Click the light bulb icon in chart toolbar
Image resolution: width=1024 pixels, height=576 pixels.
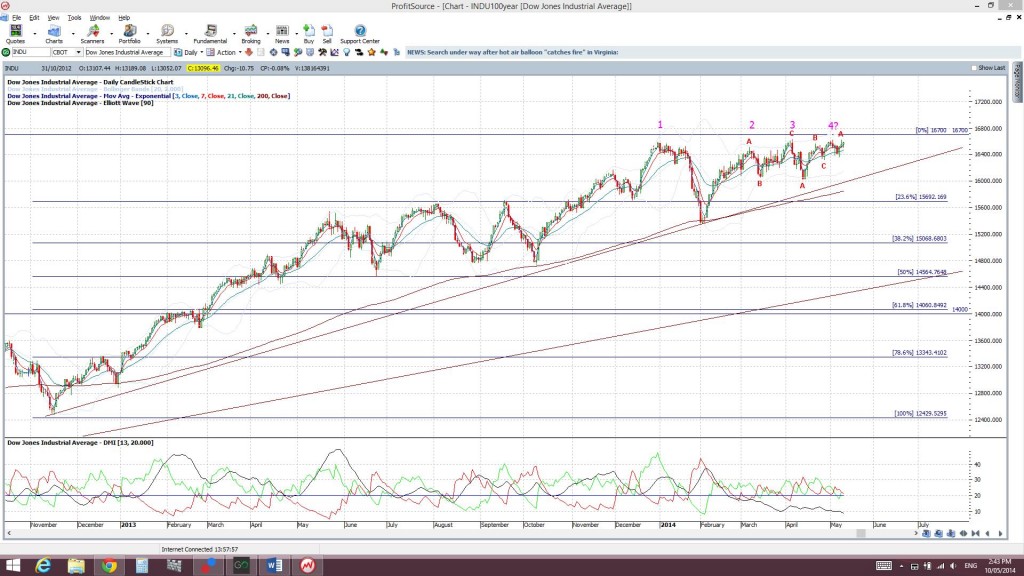(x=347, y=52)
